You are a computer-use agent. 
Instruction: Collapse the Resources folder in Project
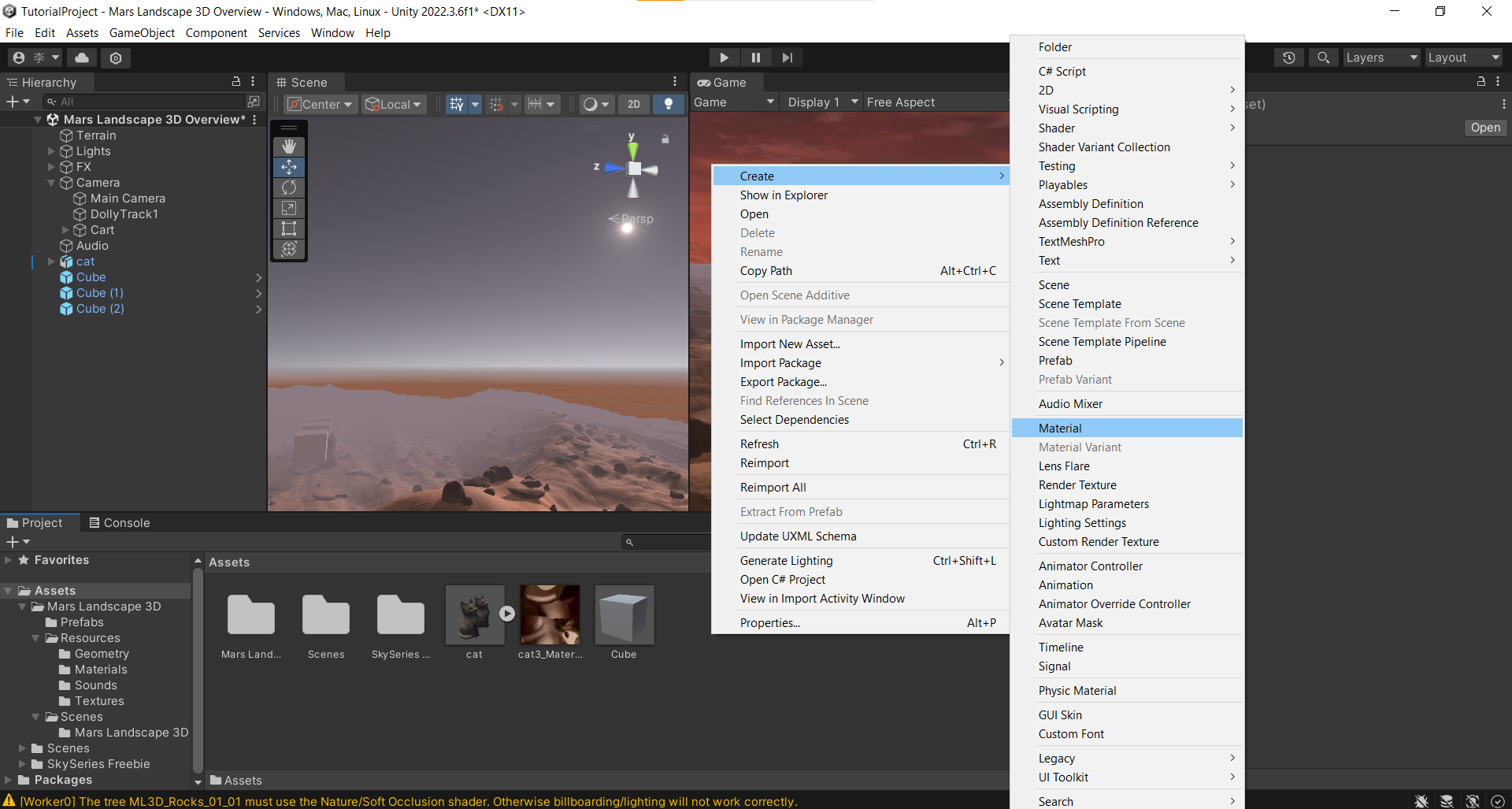click(36, 638)
